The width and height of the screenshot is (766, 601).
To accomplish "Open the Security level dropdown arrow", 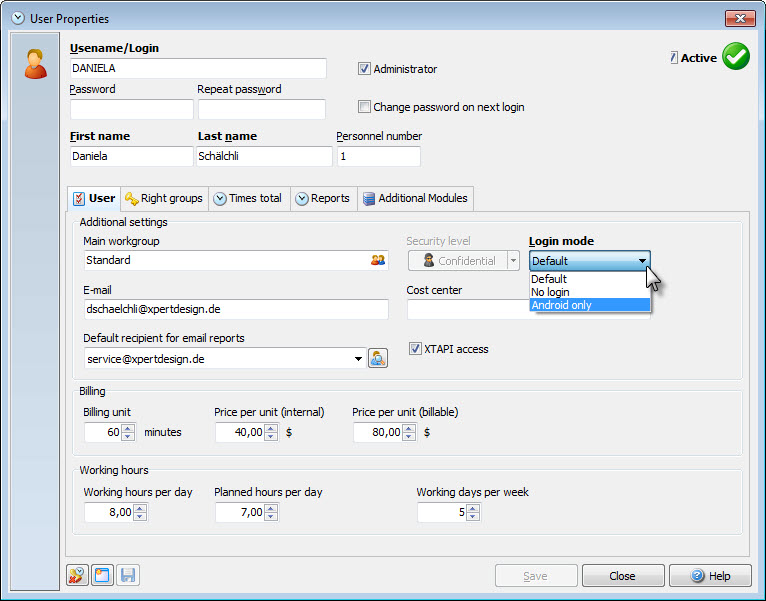I will (x=513, y=261).
